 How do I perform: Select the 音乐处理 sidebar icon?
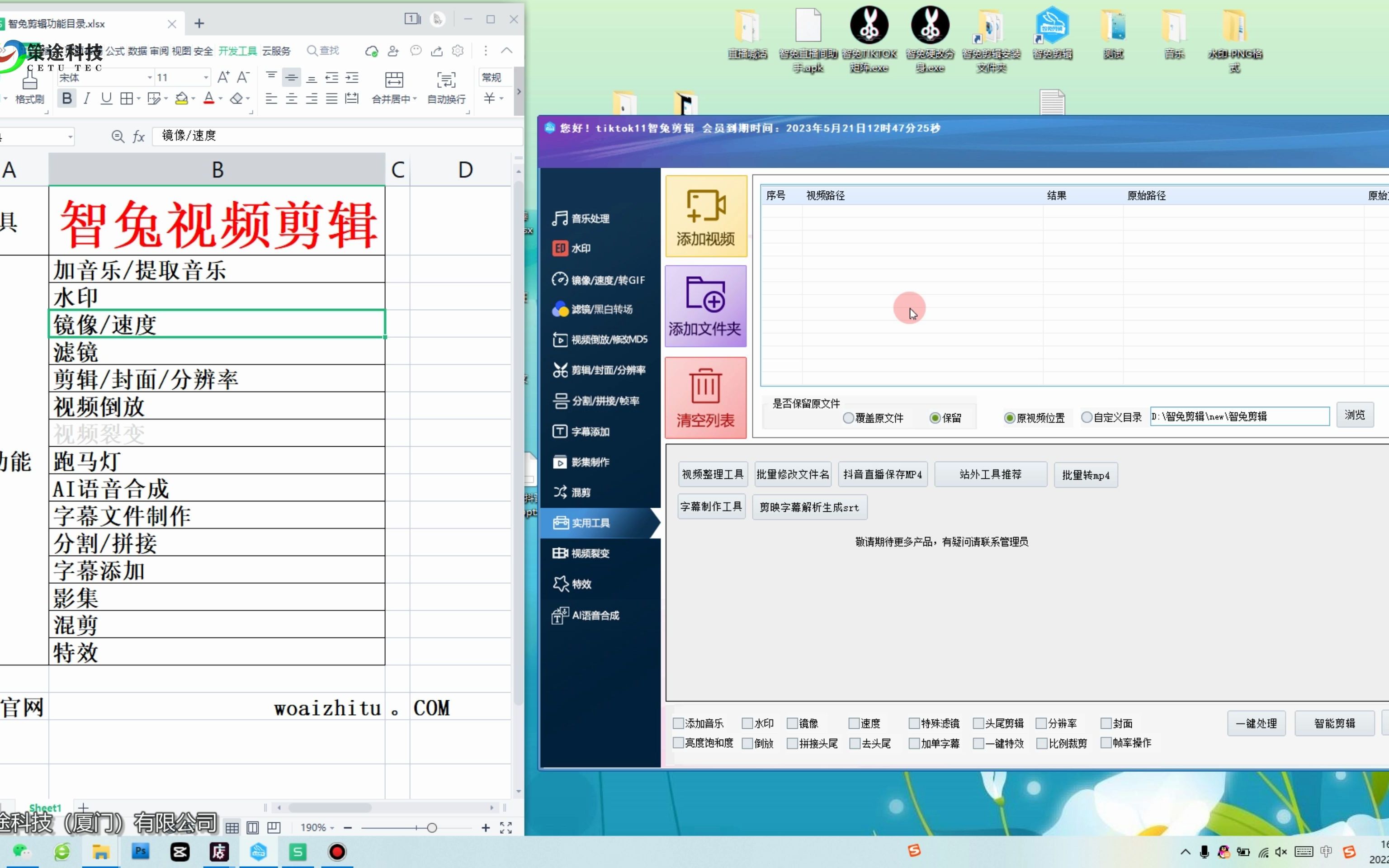(580, 218)
